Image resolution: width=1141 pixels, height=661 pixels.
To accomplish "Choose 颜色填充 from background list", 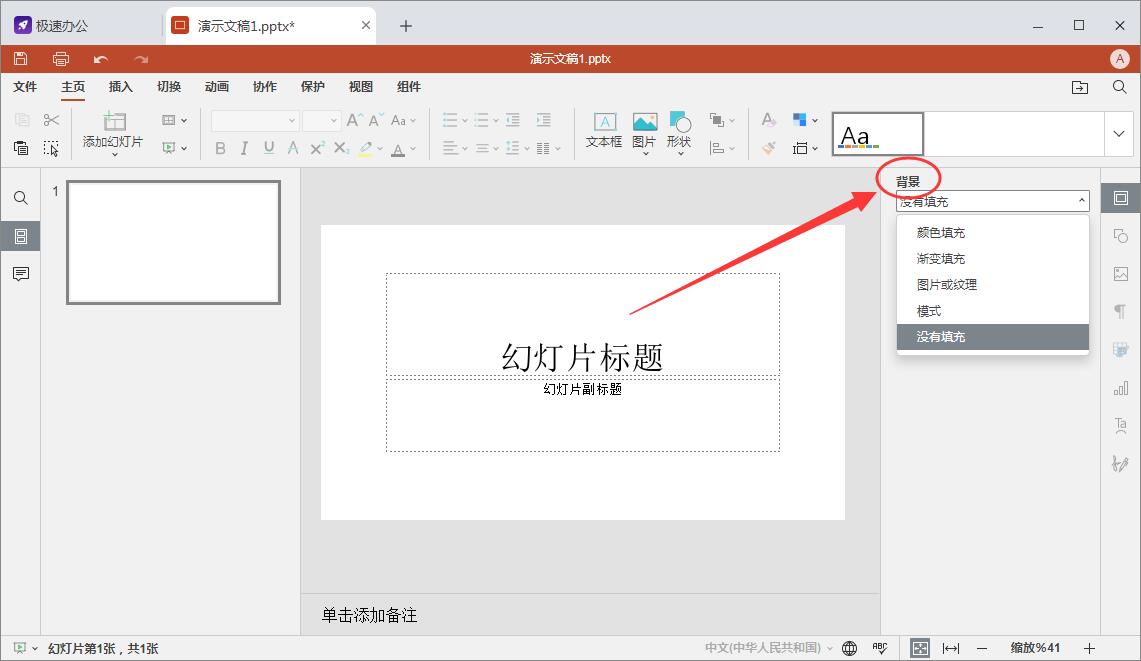I will pyautogui.click(x=993, y=233).
